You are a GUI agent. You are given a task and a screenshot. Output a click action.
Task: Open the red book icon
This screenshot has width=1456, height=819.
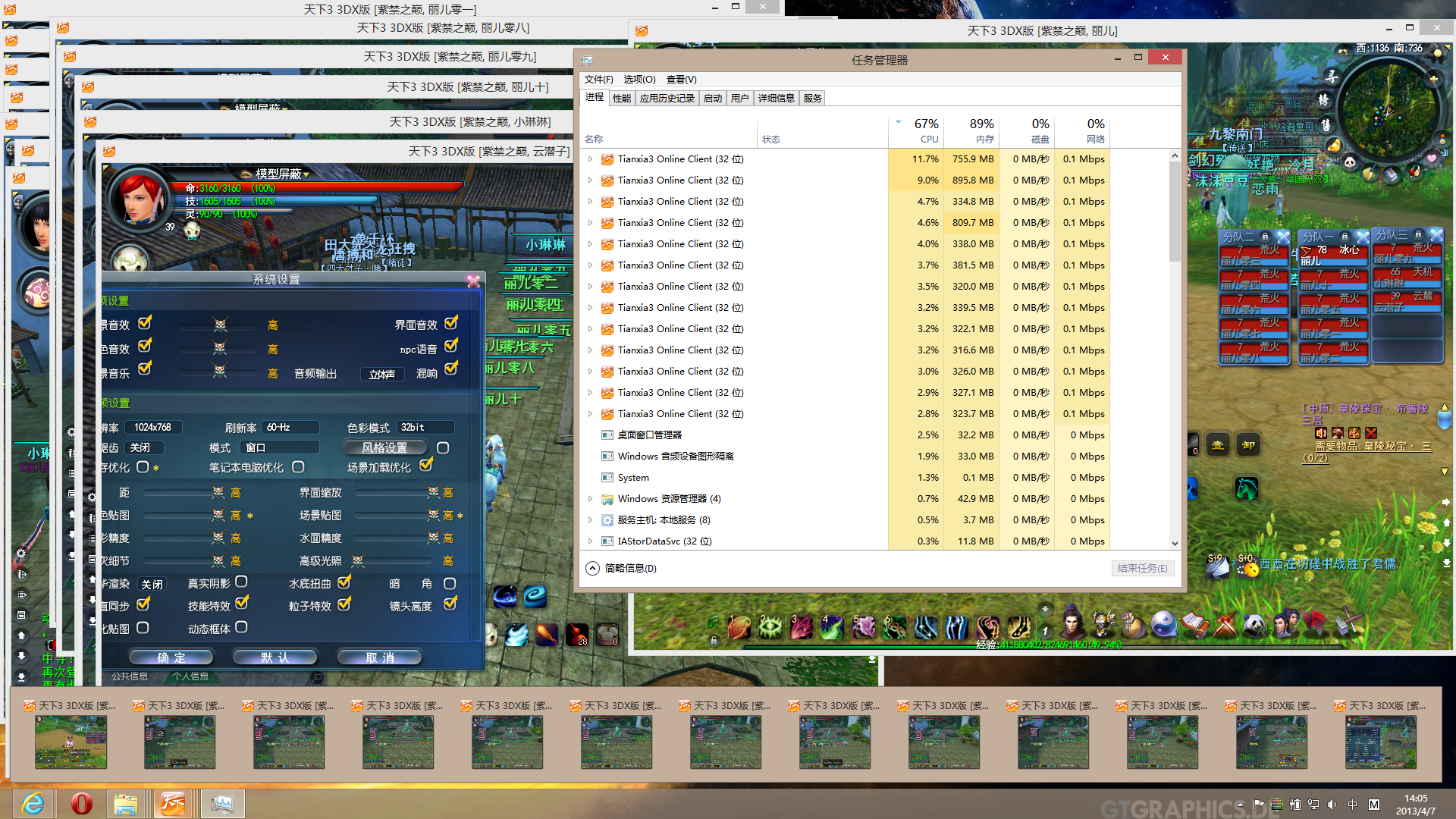coord(1316,623)
